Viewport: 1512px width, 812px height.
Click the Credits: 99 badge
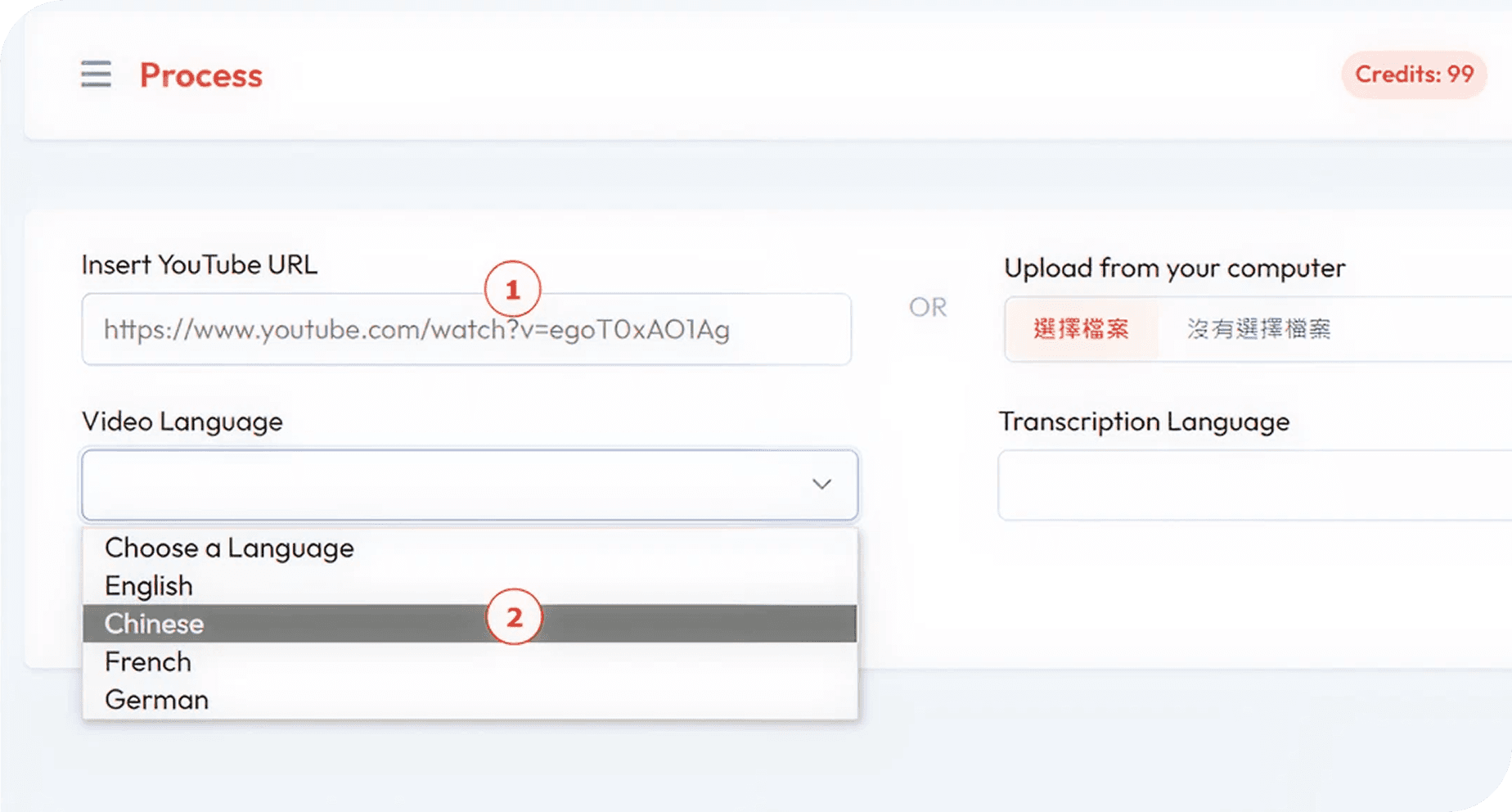point(1414,74)
